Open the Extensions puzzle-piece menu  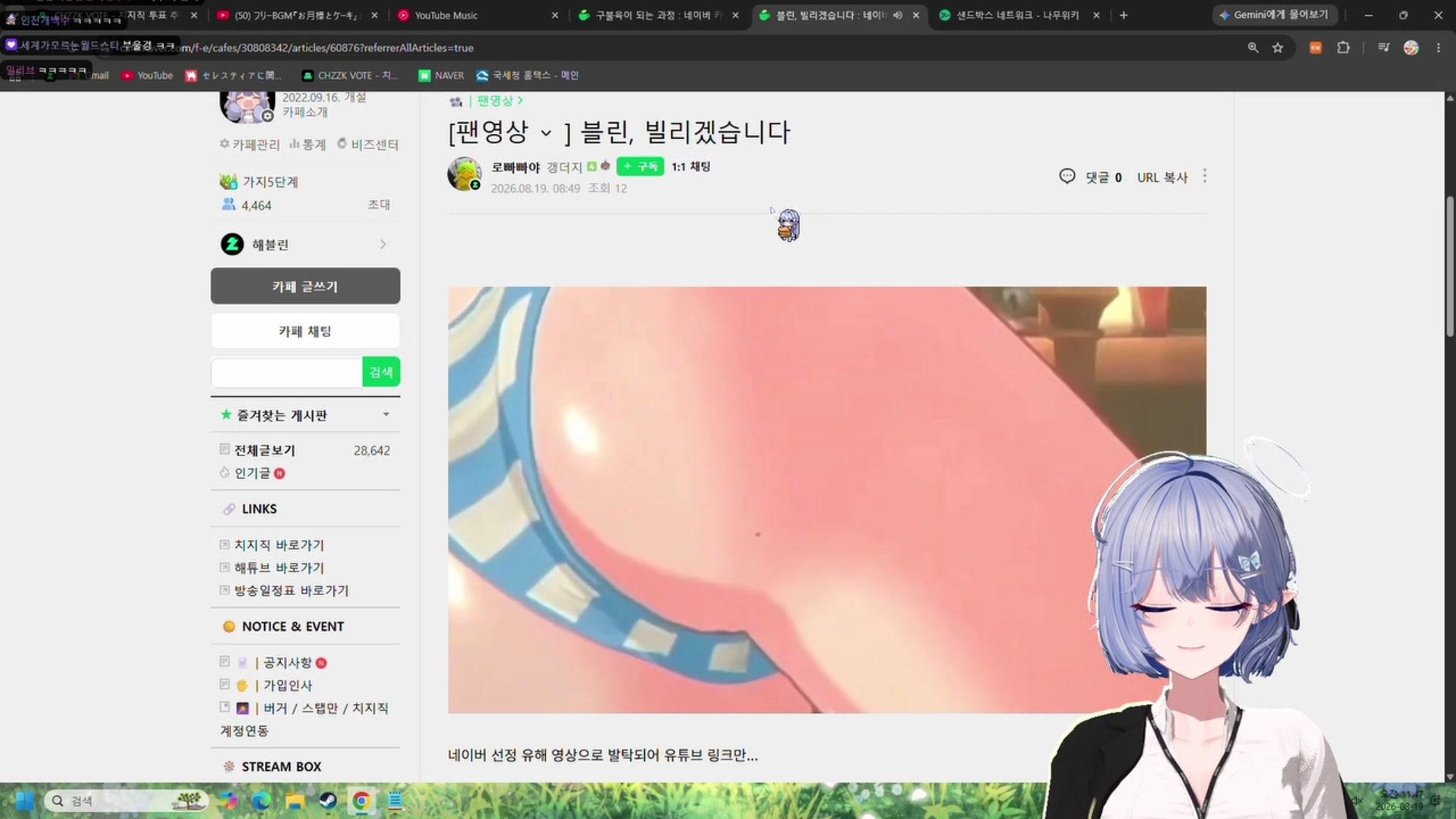(1343, 47)
